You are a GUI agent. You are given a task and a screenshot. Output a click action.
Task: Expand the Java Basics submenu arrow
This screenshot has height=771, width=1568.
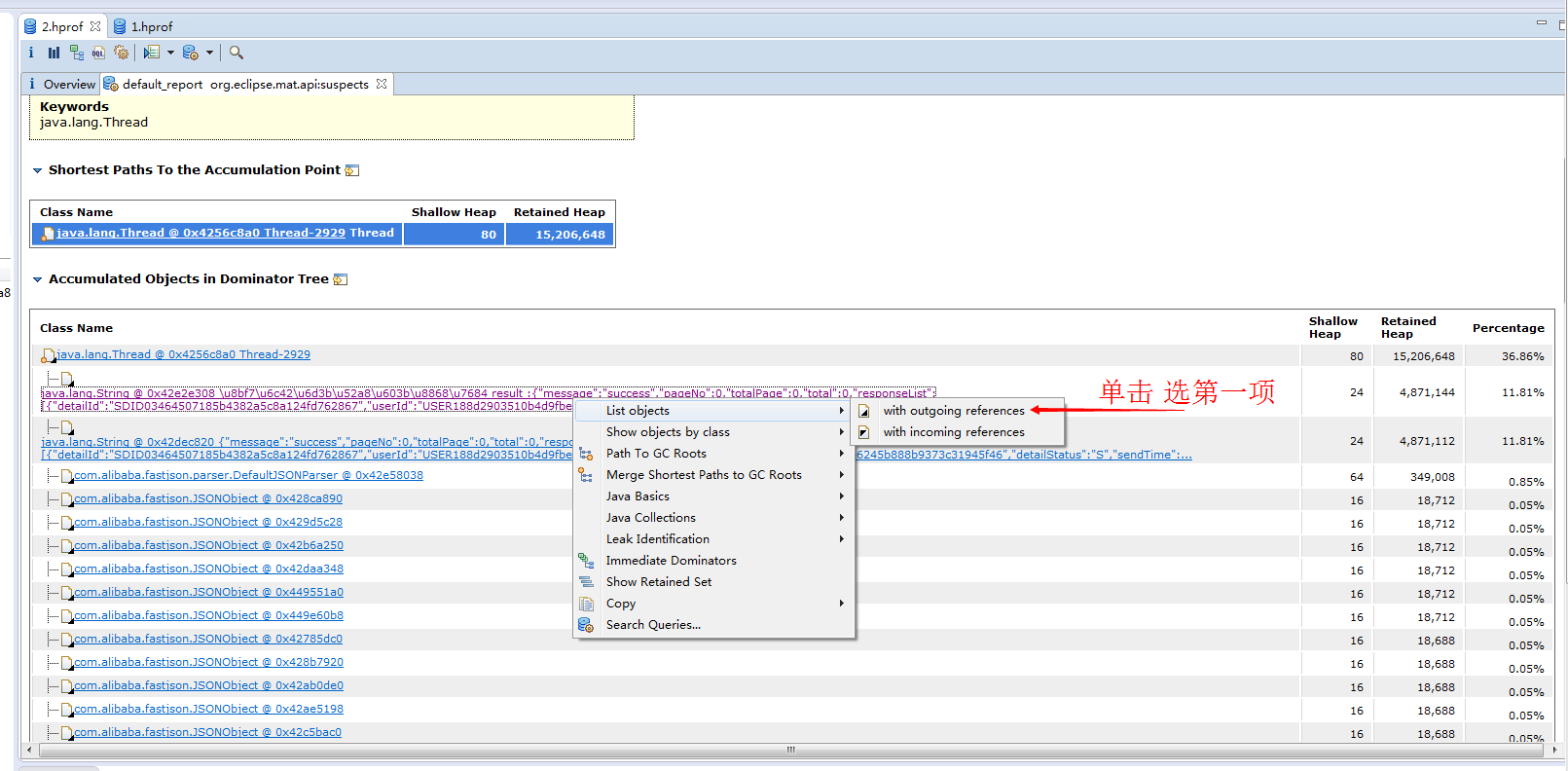coord(842,496)
